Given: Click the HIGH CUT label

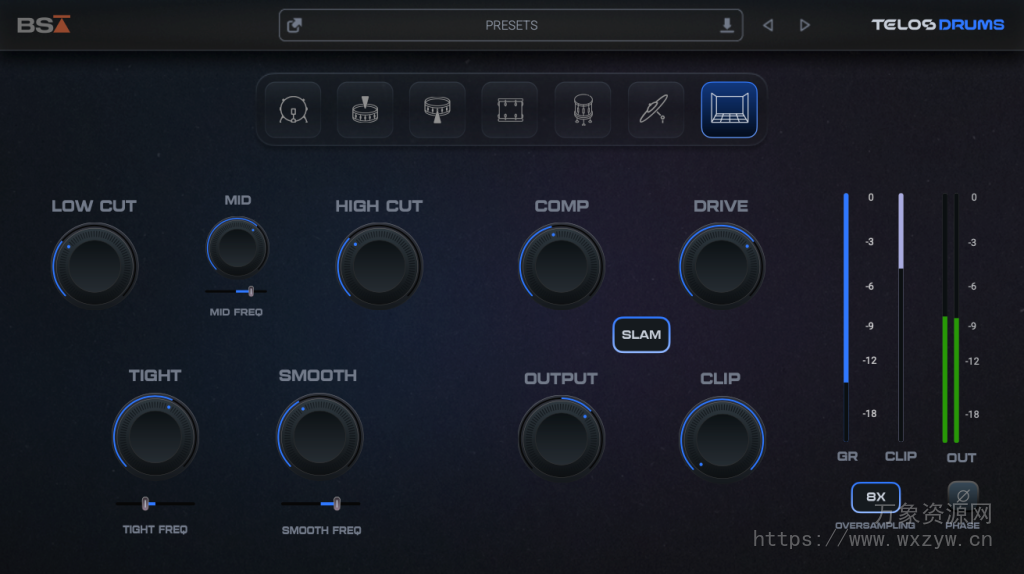Looking at the screenshot, I should tap(379, 206).
